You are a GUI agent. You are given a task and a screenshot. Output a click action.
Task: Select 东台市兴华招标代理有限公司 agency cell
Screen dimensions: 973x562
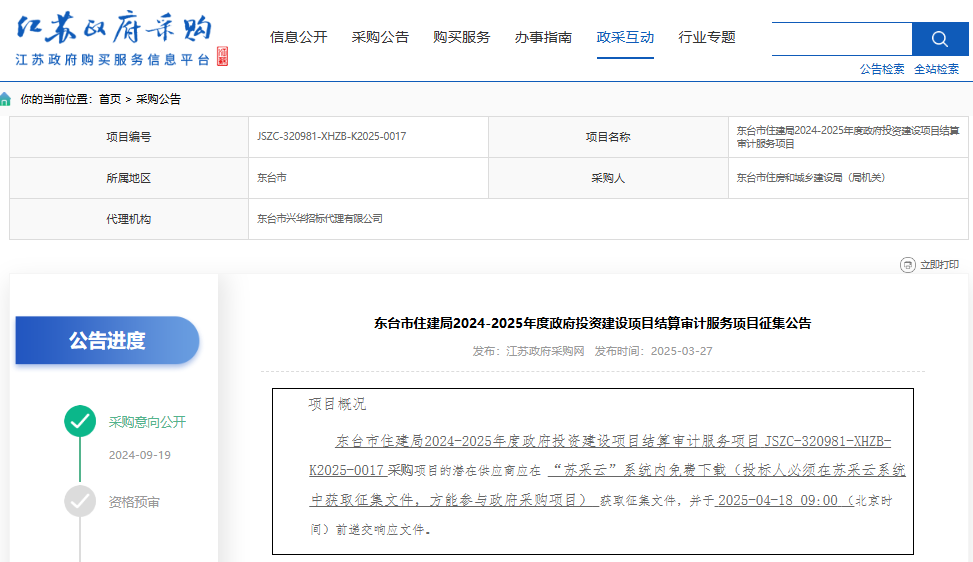click(608, 219)
